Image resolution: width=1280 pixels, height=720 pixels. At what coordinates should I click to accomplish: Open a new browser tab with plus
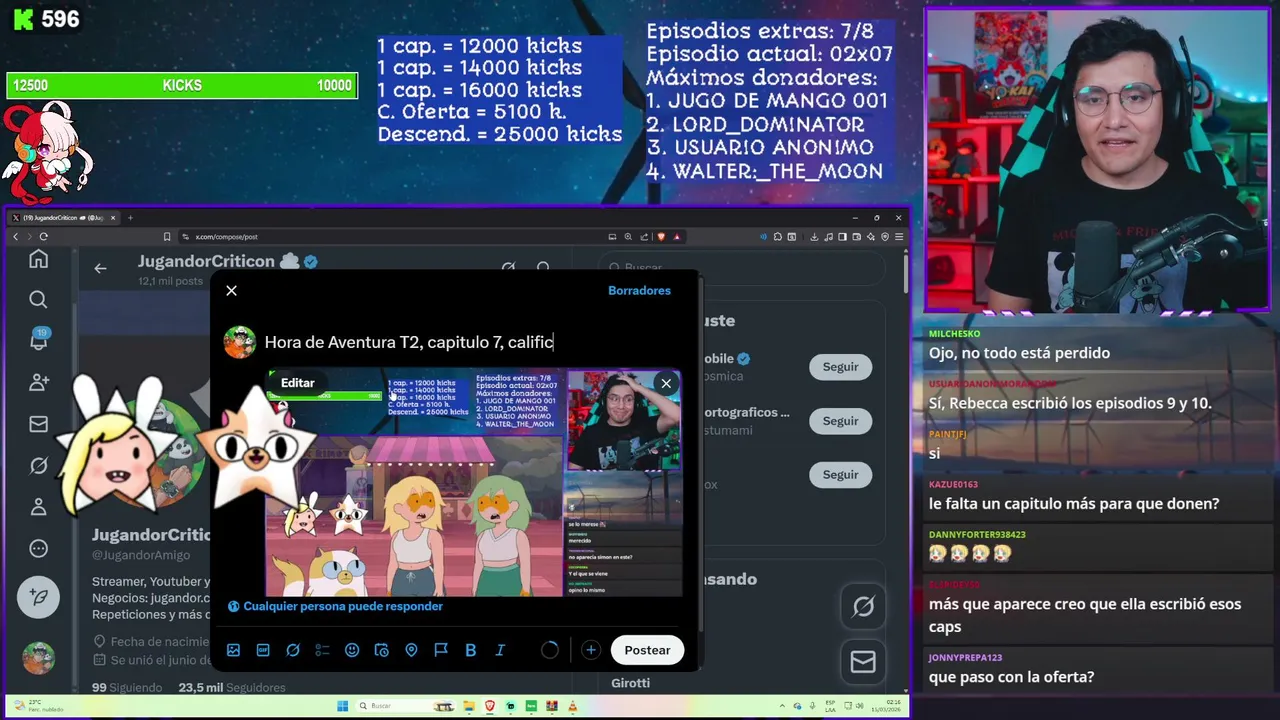130,217
